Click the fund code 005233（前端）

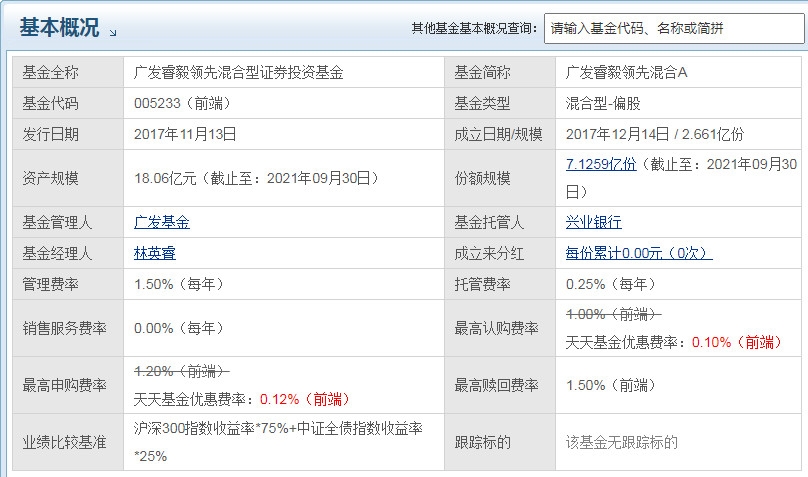click(x=182, y=103)
